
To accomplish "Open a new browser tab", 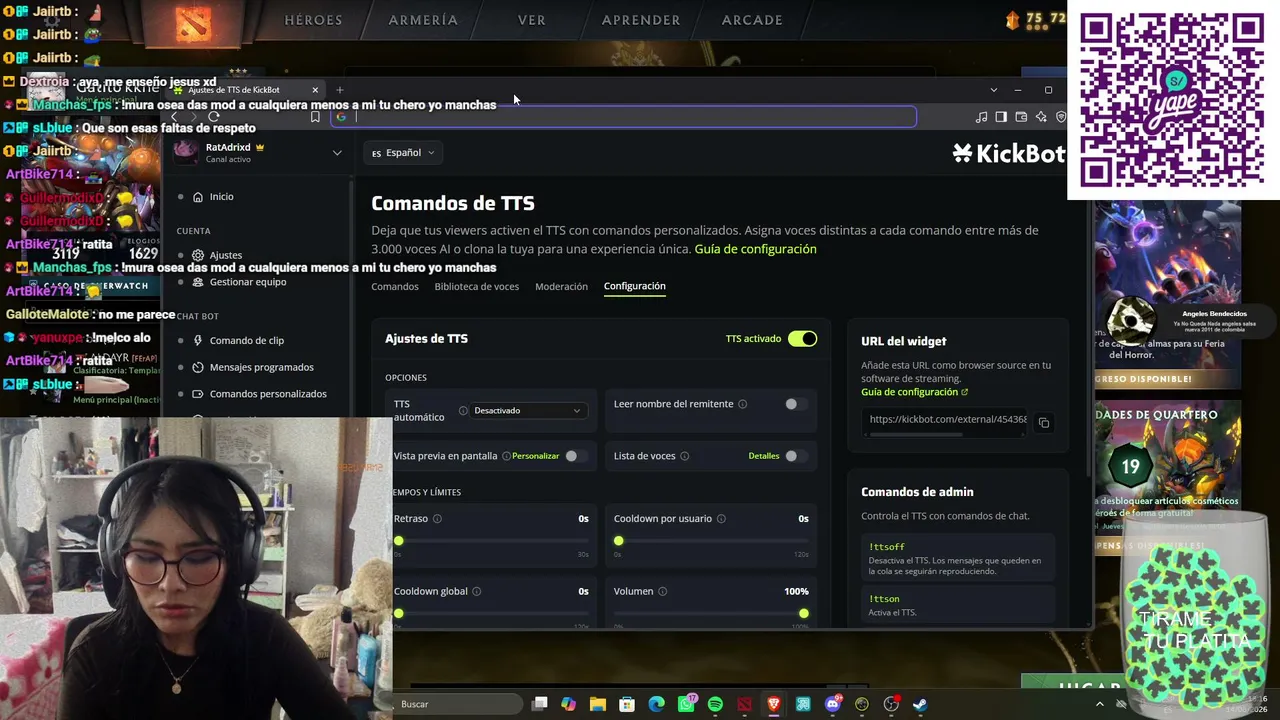I will [x=340, y=90].
